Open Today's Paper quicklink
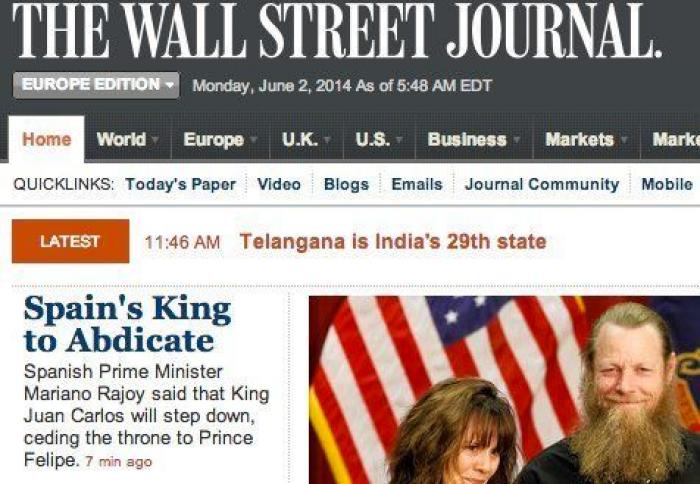This screenshot has width=700, height=484. [180, 184]
